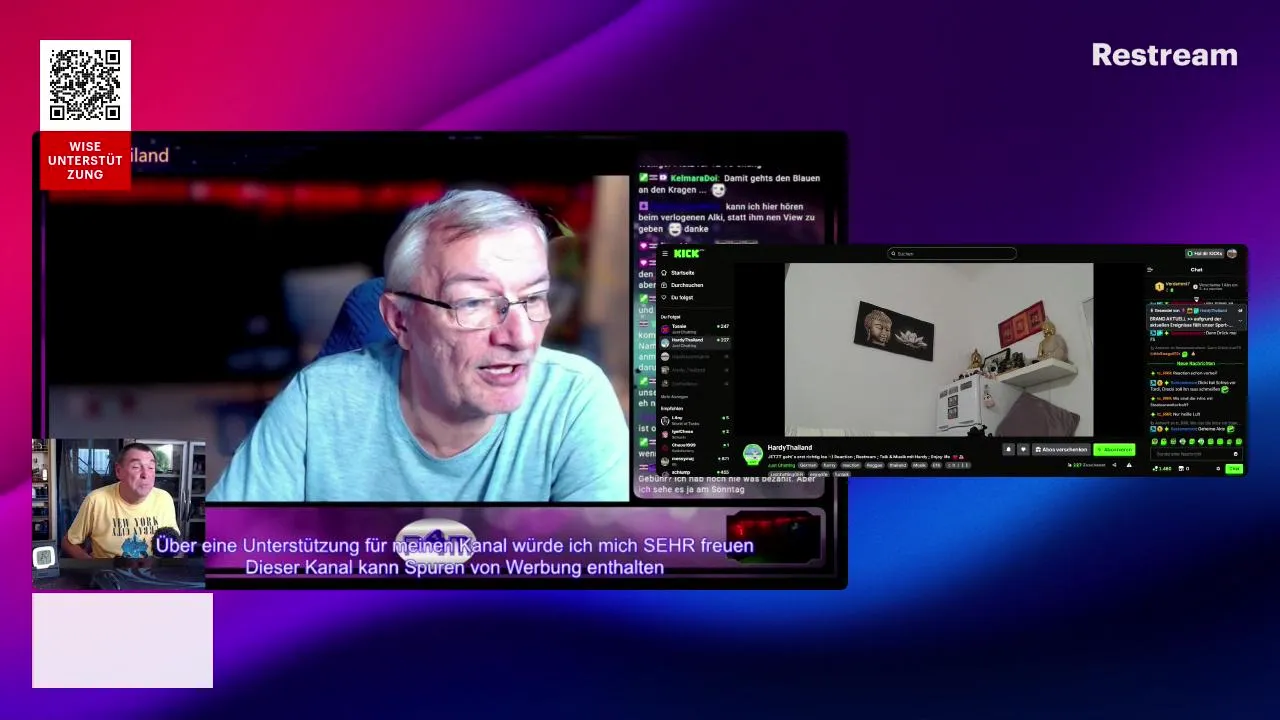Click the Kick search field
This screenshot has width=1280, height=720.
(952, 254)
